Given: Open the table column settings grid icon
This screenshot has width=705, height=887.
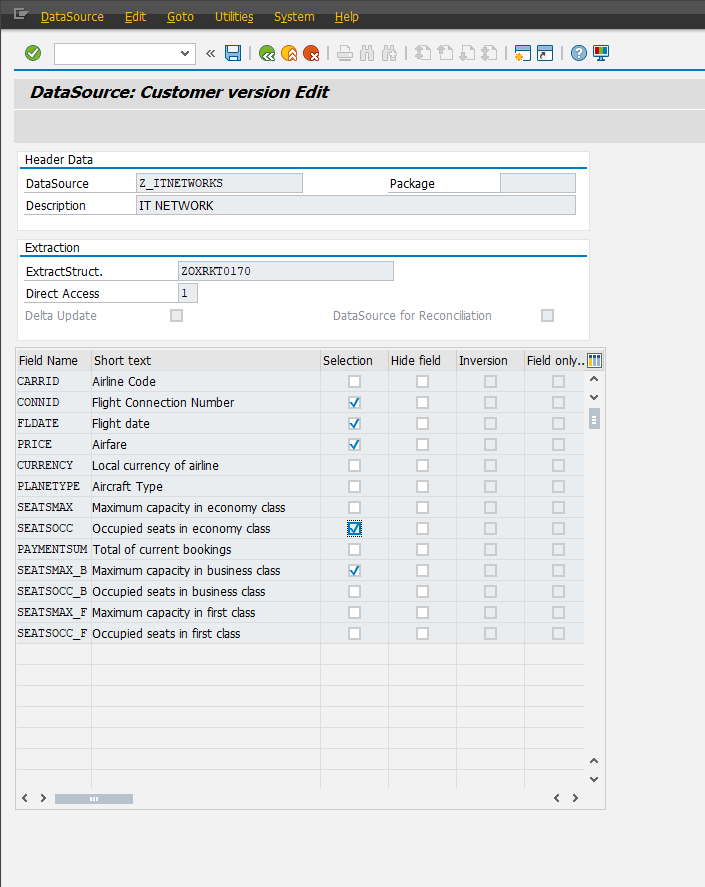Looking at the screenshot, I should coord(594,361).
